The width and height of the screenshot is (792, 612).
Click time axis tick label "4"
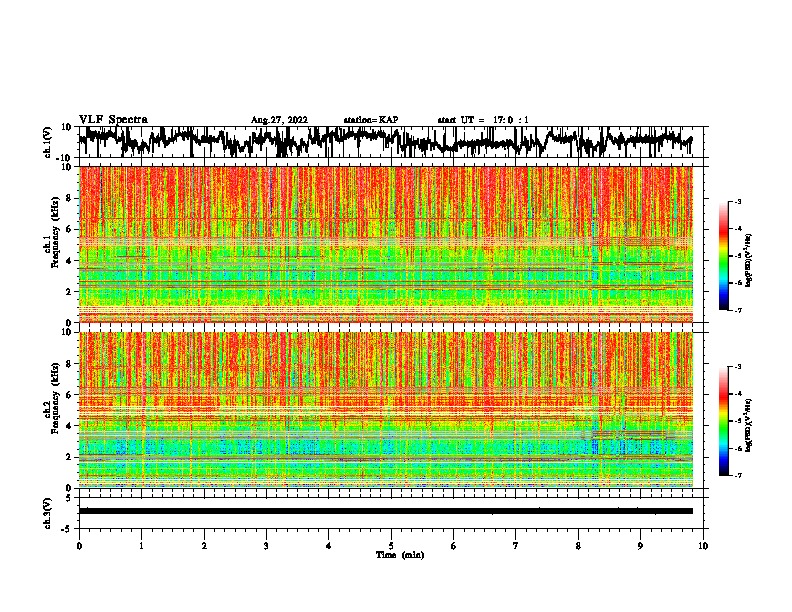[x=329, y=546]
